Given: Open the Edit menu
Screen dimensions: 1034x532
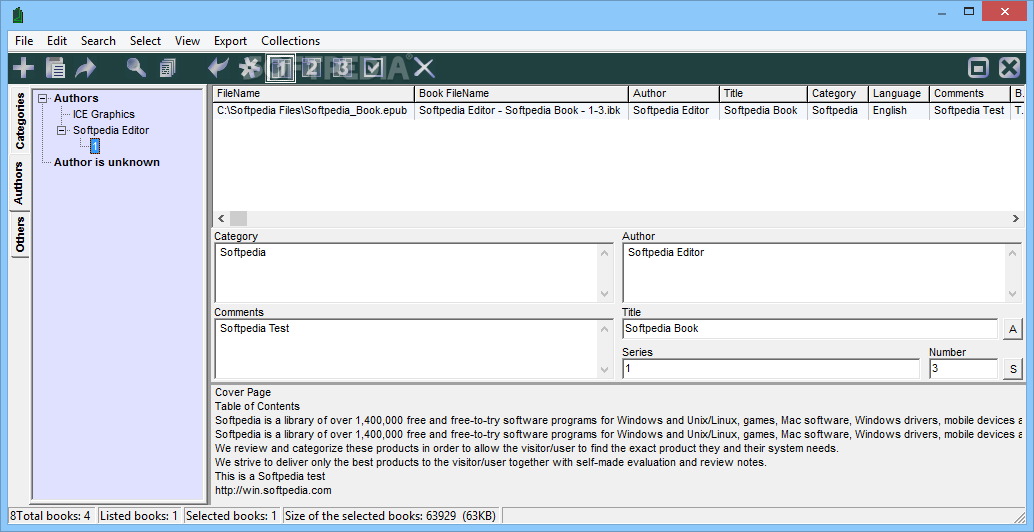Looking at the screenshot, I should pyautogui.click(x=57, y=41).
